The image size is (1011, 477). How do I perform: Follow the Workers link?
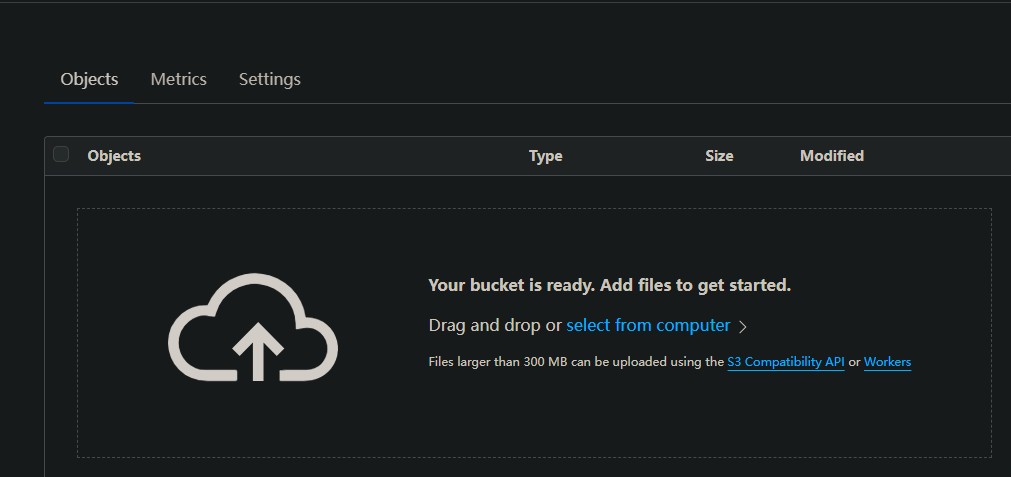(887, 362)
